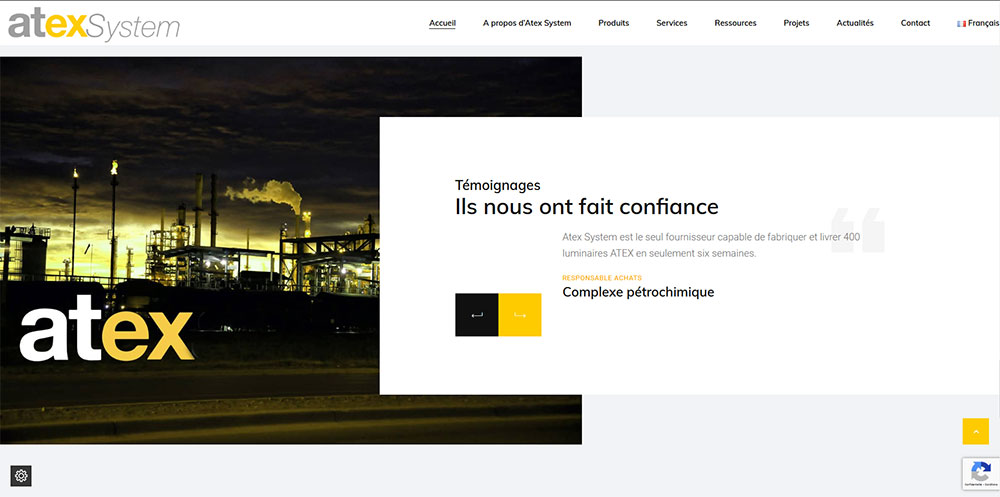
Task: Go to the Services menu item
Action: 672,23
